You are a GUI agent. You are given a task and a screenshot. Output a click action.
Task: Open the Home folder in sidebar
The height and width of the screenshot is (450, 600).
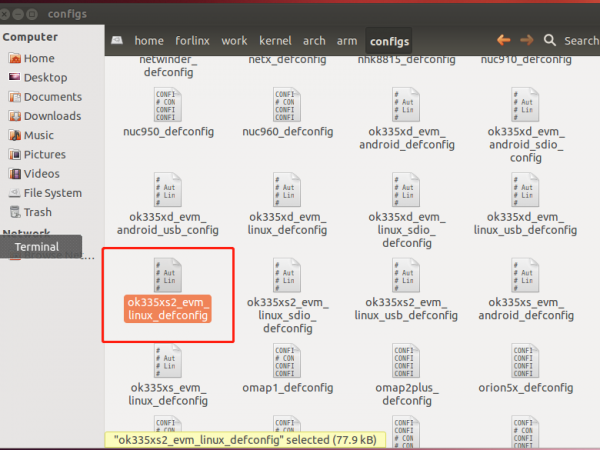(x=39, y=58)
